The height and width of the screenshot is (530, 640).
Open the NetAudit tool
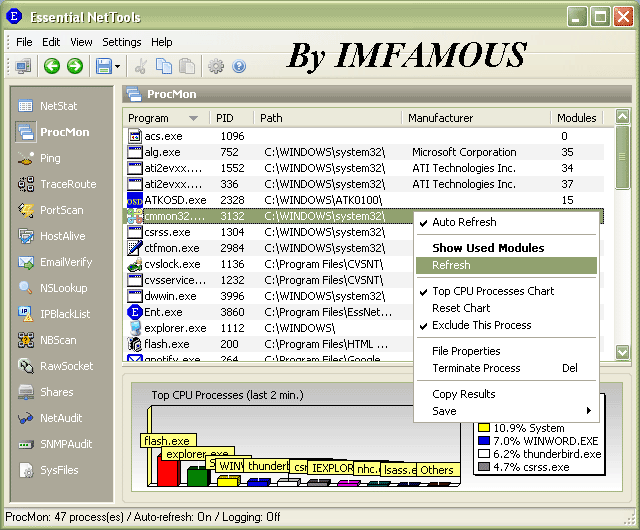click(x=50, y=418)
